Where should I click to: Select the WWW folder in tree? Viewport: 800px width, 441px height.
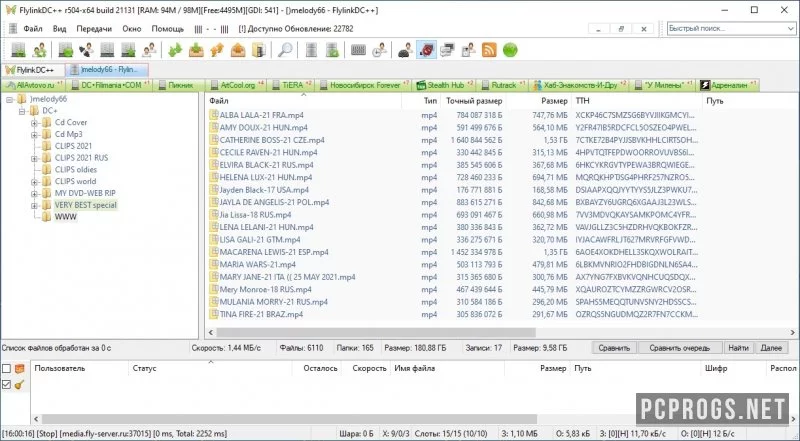(x=65, y=217)
